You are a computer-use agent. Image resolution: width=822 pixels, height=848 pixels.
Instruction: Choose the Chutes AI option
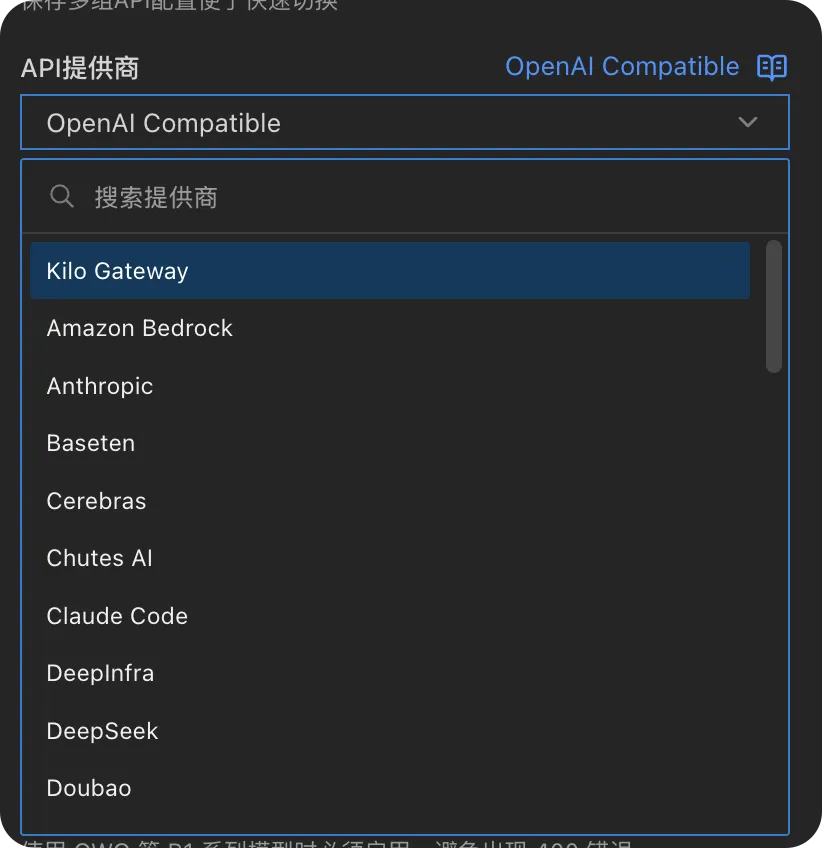pos(100,558)
